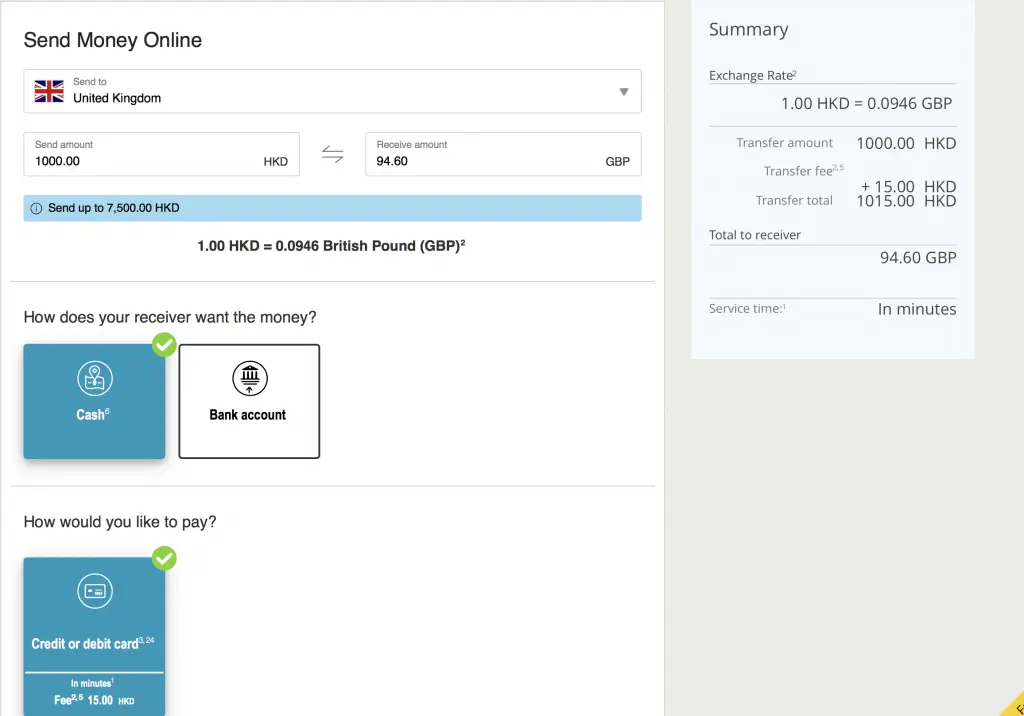Swap amounts using the double-arrow icon

332,154
